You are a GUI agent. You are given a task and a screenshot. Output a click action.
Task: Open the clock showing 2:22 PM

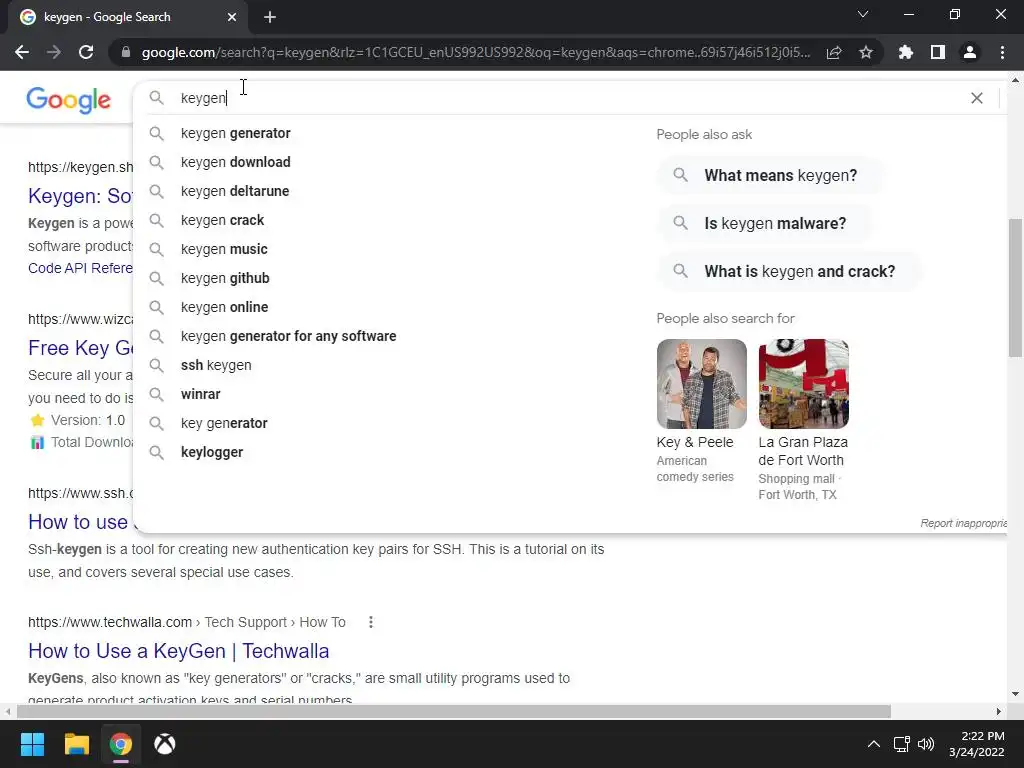pyautogui.click(x=976, y=744)
